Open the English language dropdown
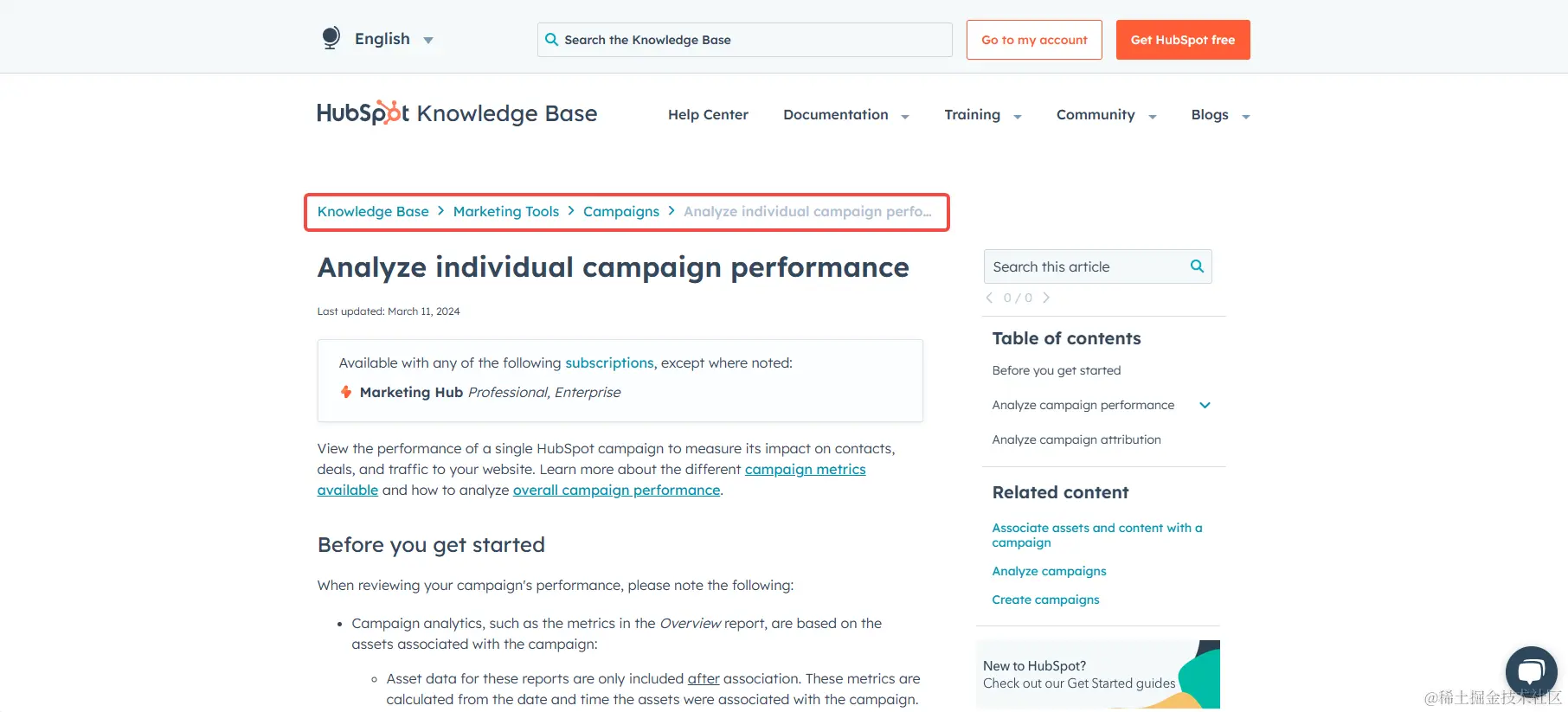Image resolution: width=1568 pixels, height=712 pixels. (393, 39)
